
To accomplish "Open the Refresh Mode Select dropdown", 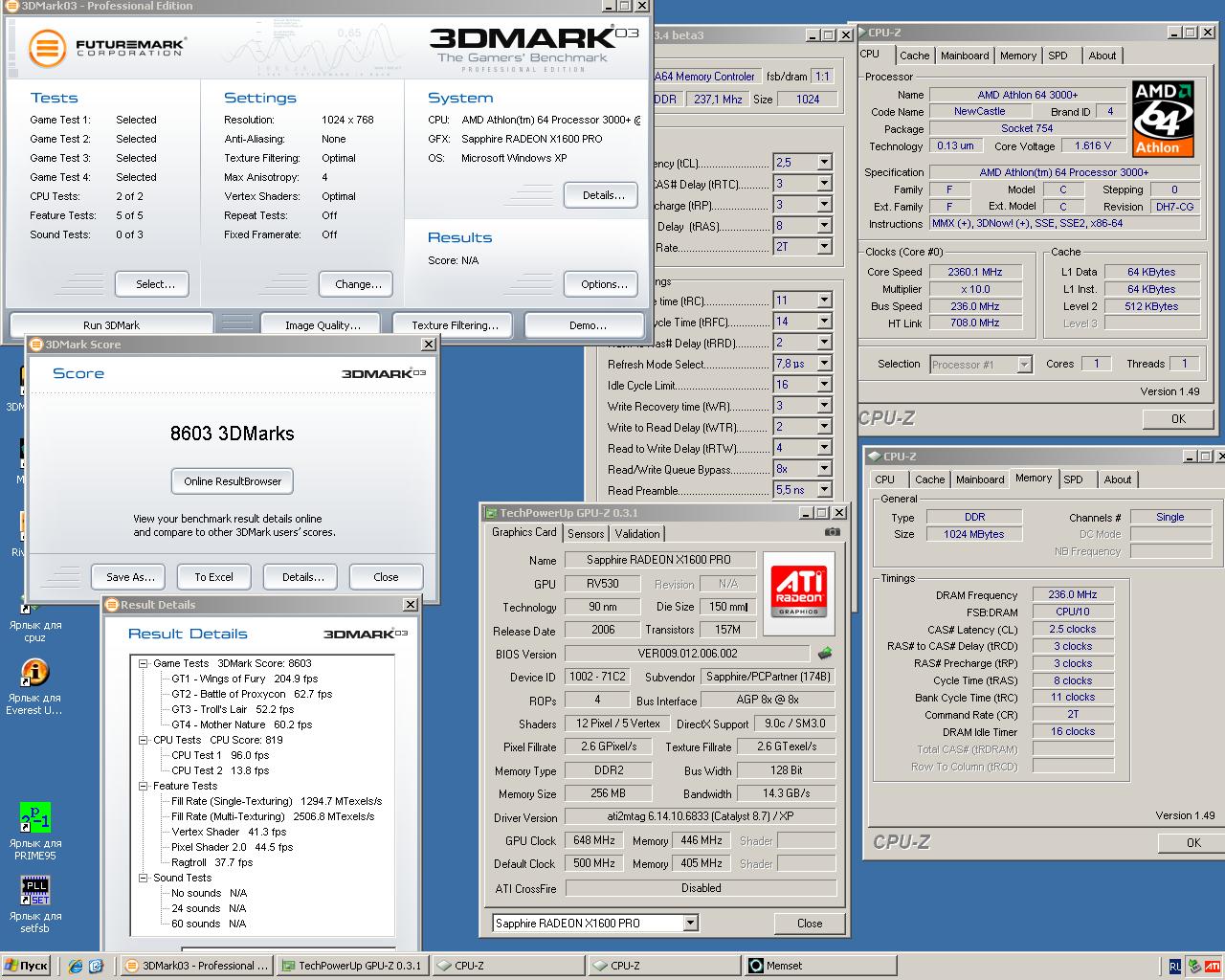I will (x=823, y=364).
